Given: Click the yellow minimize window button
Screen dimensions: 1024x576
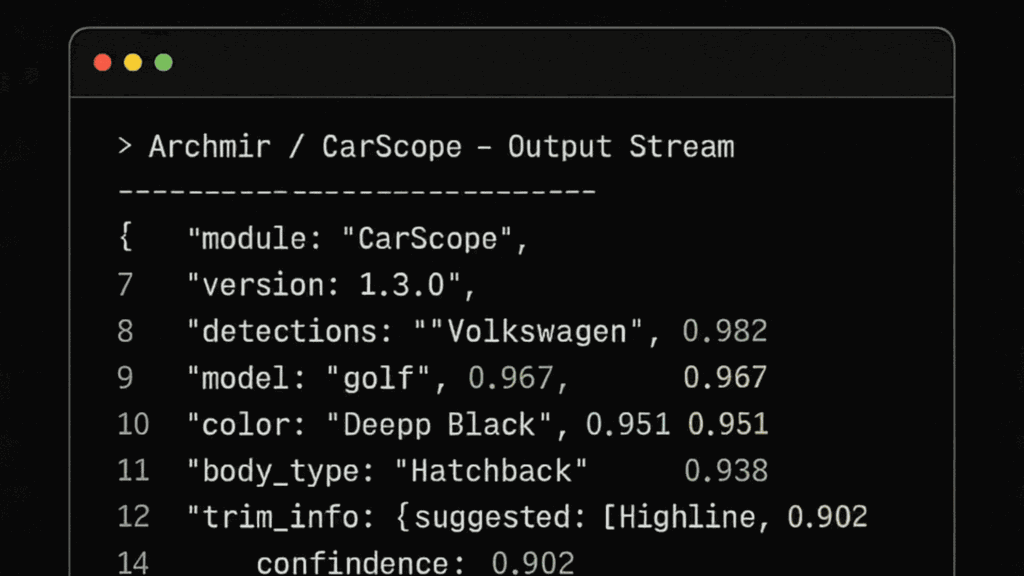Looking at the screenshot, I should point(133,63).
